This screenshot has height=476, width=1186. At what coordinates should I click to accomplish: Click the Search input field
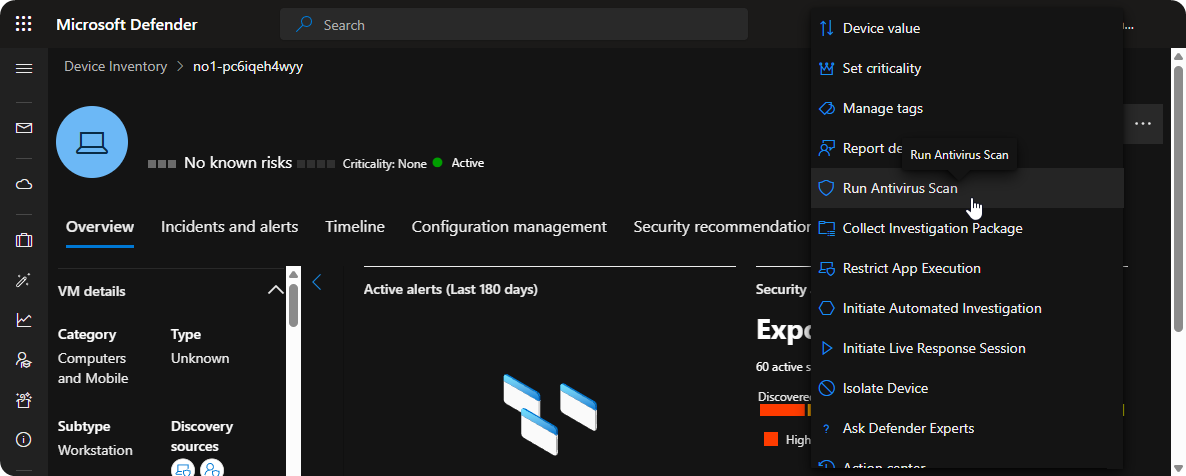513,25
